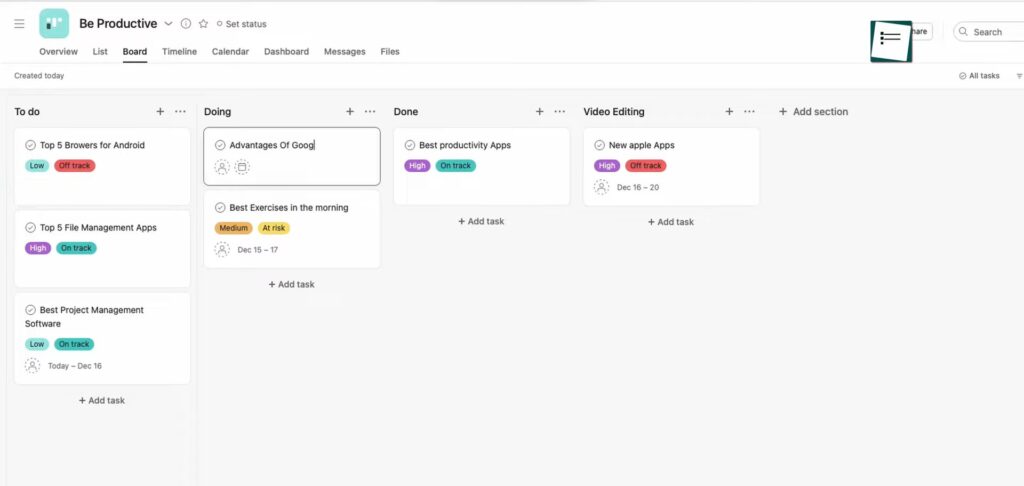Open All tasks filter dropdown
This screenshot has width=1024, height=486.
pos(978,76)
